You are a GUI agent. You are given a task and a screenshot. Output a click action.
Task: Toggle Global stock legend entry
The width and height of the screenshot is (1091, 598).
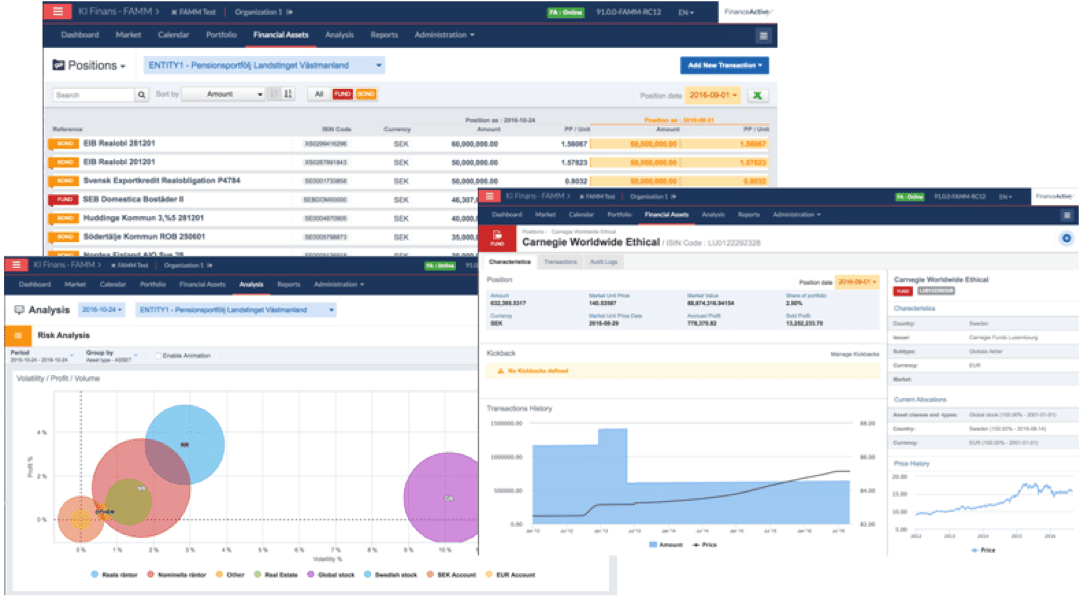(331, 575)
